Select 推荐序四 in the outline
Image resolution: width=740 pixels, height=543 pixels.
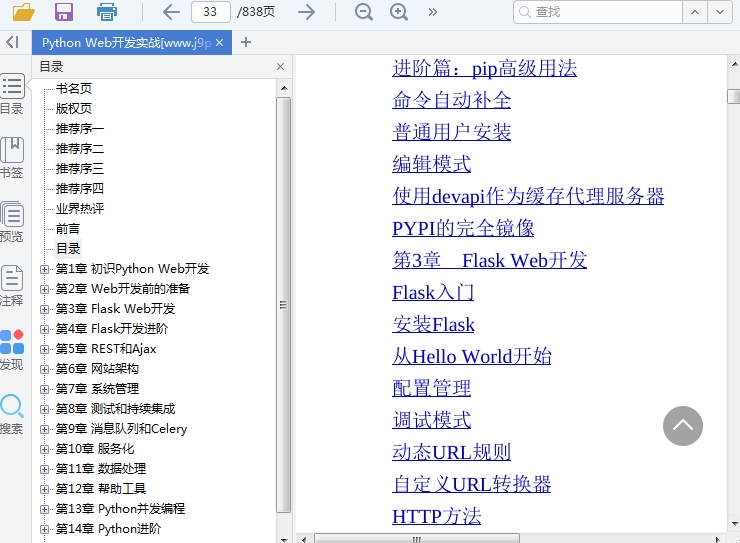(x=80, y=188)
